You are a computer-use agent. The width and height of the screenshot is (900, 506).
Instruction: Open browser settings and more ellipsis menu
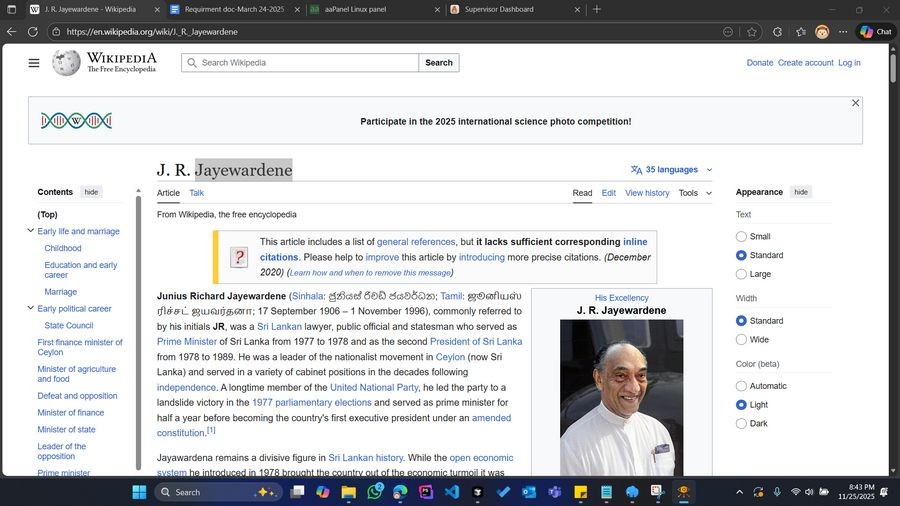pos(843,32)
